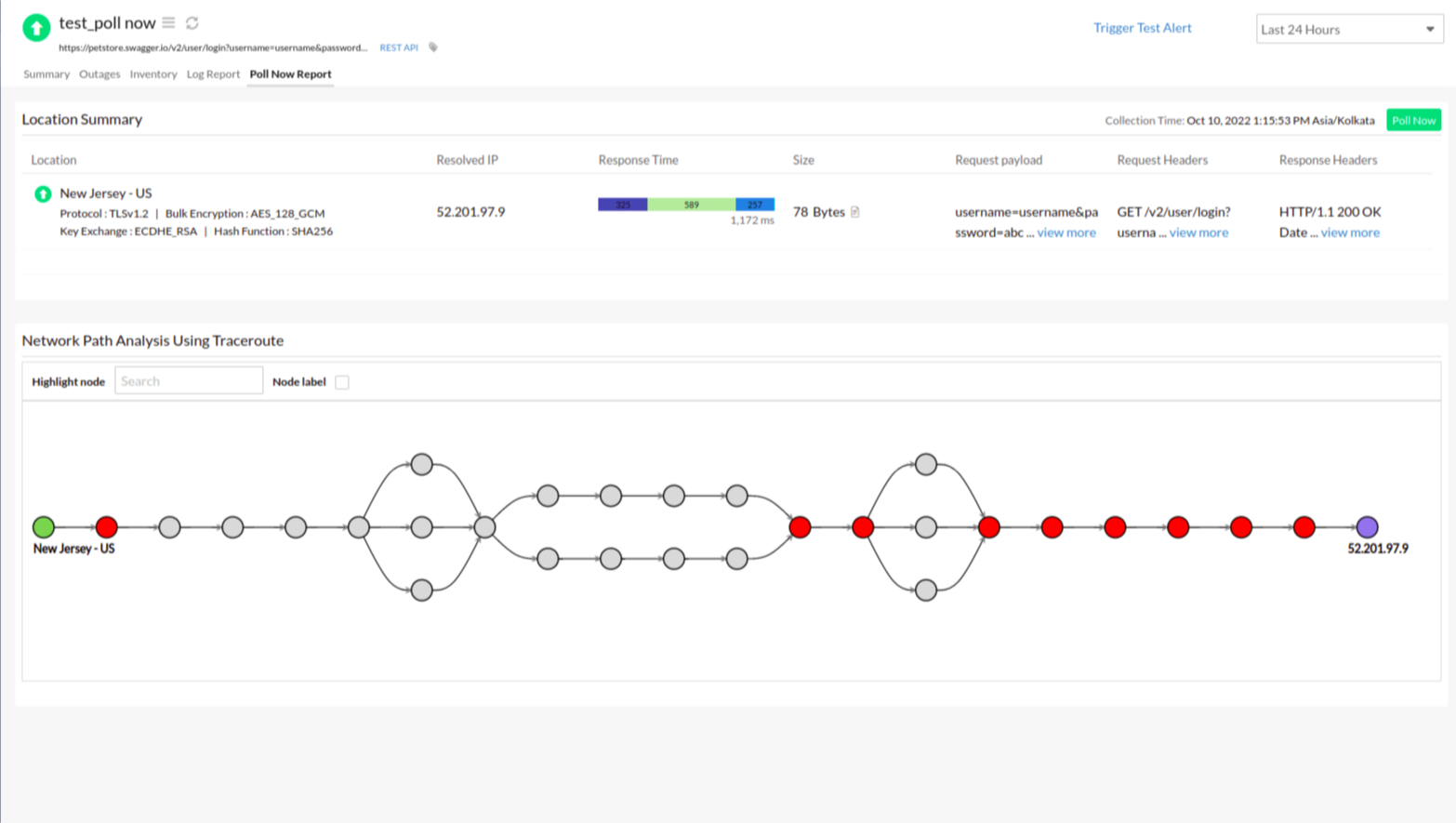Image resolution: width=1456 pixels, height=823 pixels.
Task: Click the refresh icon next to monitor name
Action: pyautogui.click(x=192, y=23)
